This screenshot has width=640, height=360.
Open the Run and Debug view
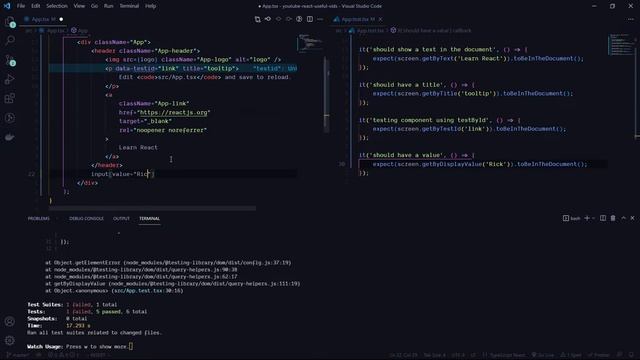(10, 79)
